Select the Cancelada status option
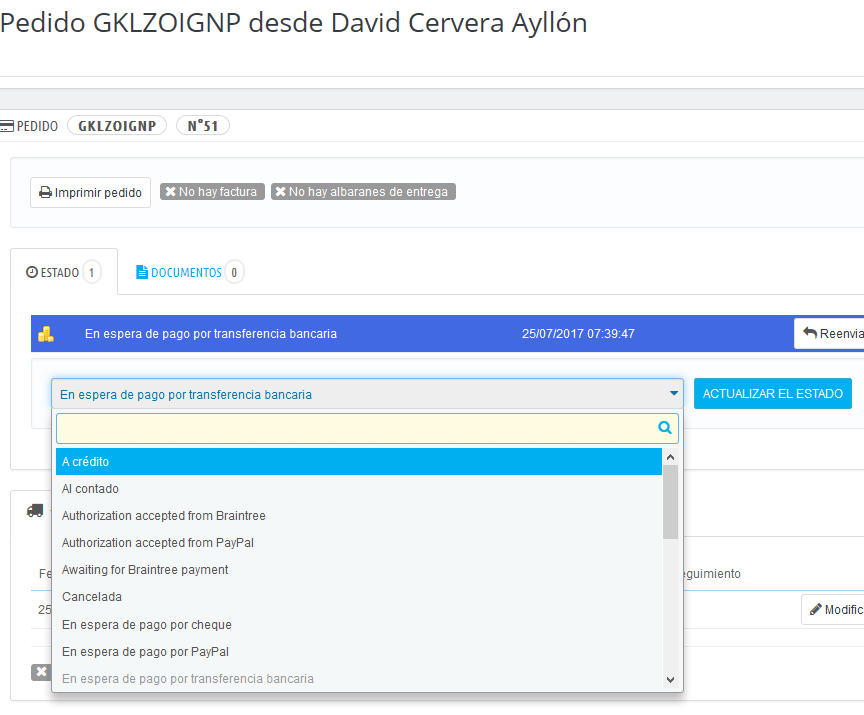The image size is (864, 715). [359, 597]
